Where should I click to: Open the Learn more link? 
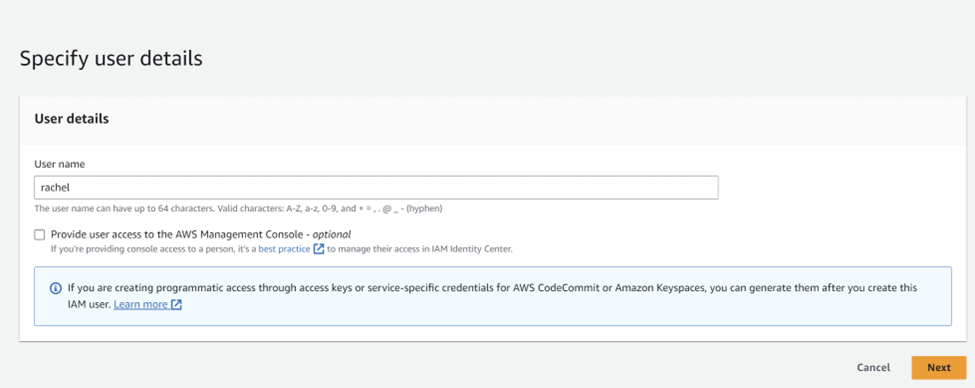pos(141,305)
